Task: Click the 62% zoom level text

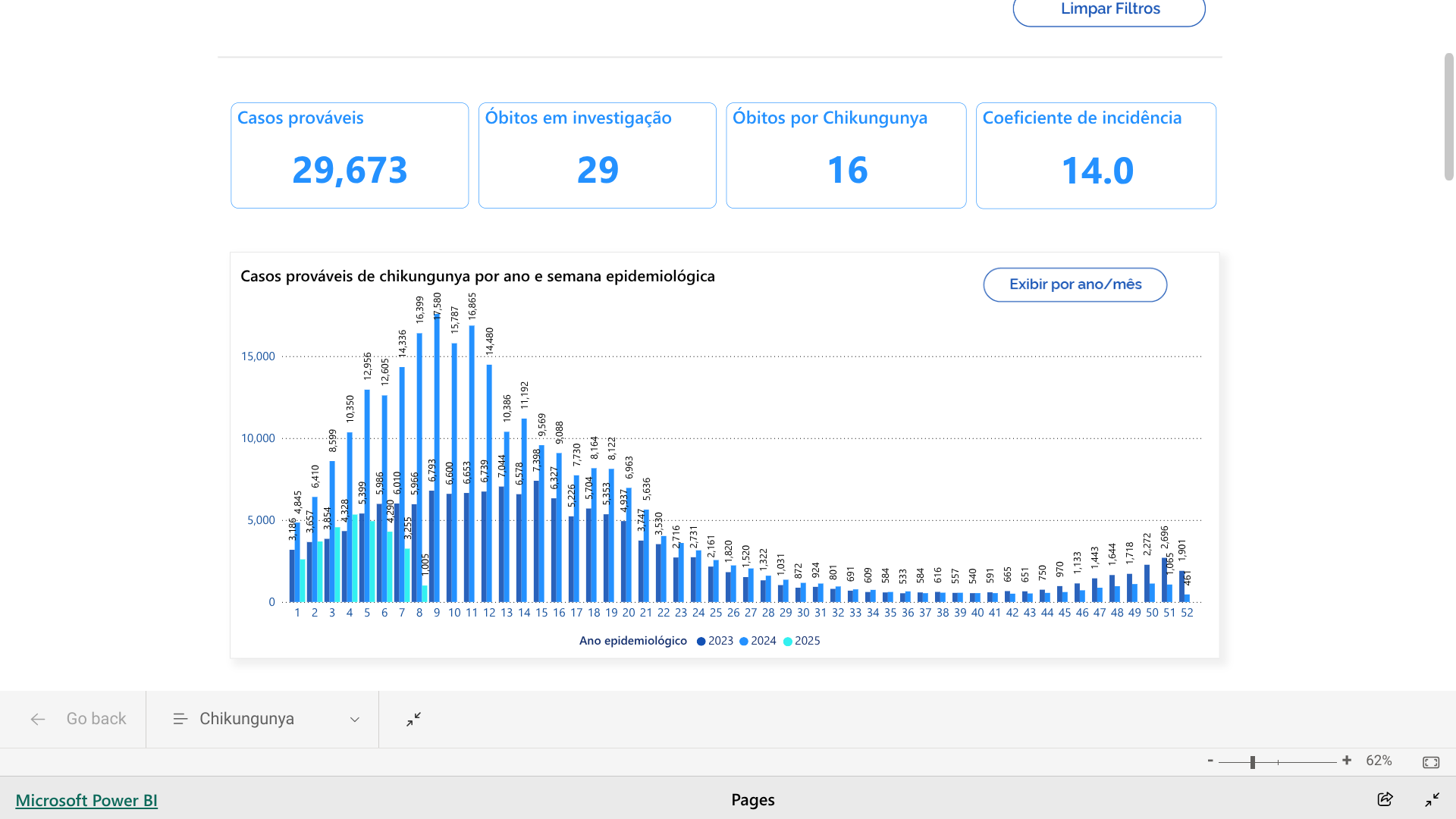Action: [x=1379, y=761]
